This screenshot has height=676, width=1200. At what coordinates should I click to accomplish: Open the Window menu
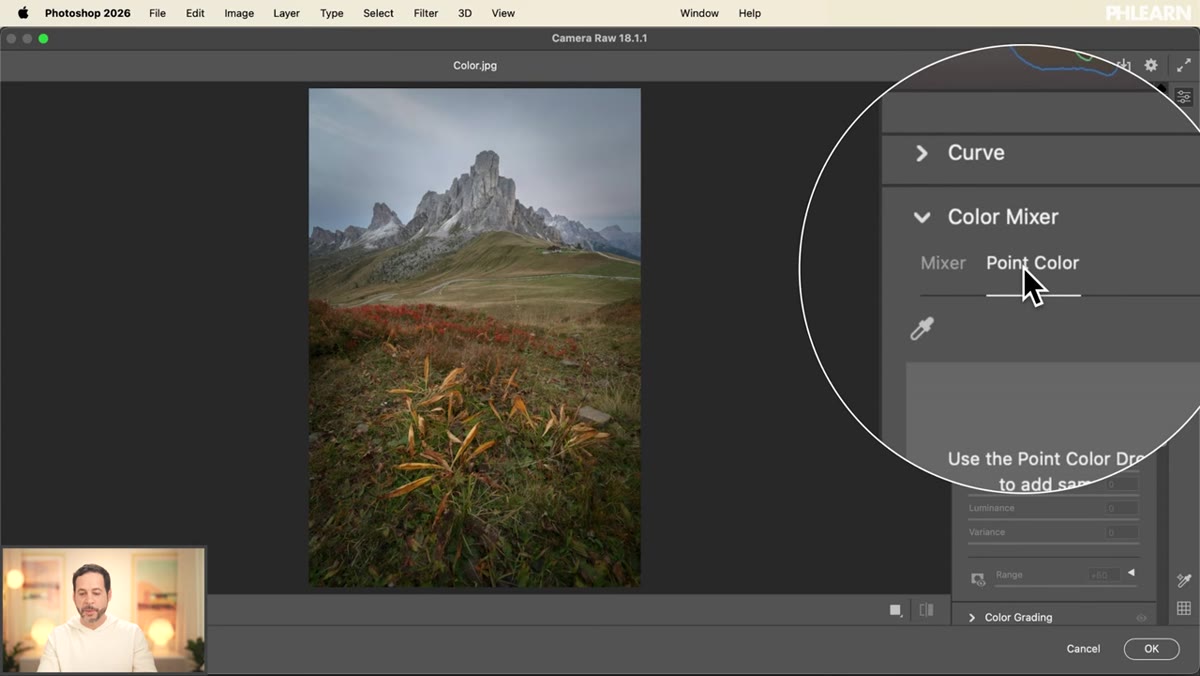699,13
